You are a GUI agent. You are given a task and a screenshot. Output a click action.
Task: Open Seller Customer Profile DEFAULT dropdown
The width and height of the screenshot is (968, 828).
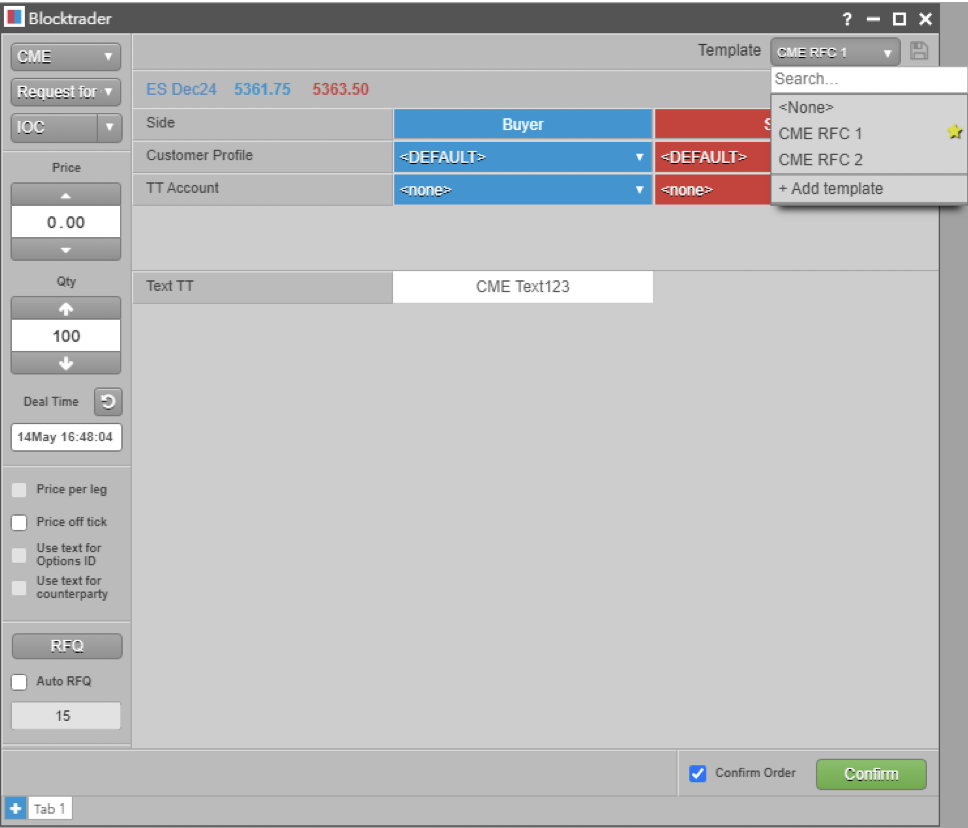pyautogui.click(x=713, y=157)
